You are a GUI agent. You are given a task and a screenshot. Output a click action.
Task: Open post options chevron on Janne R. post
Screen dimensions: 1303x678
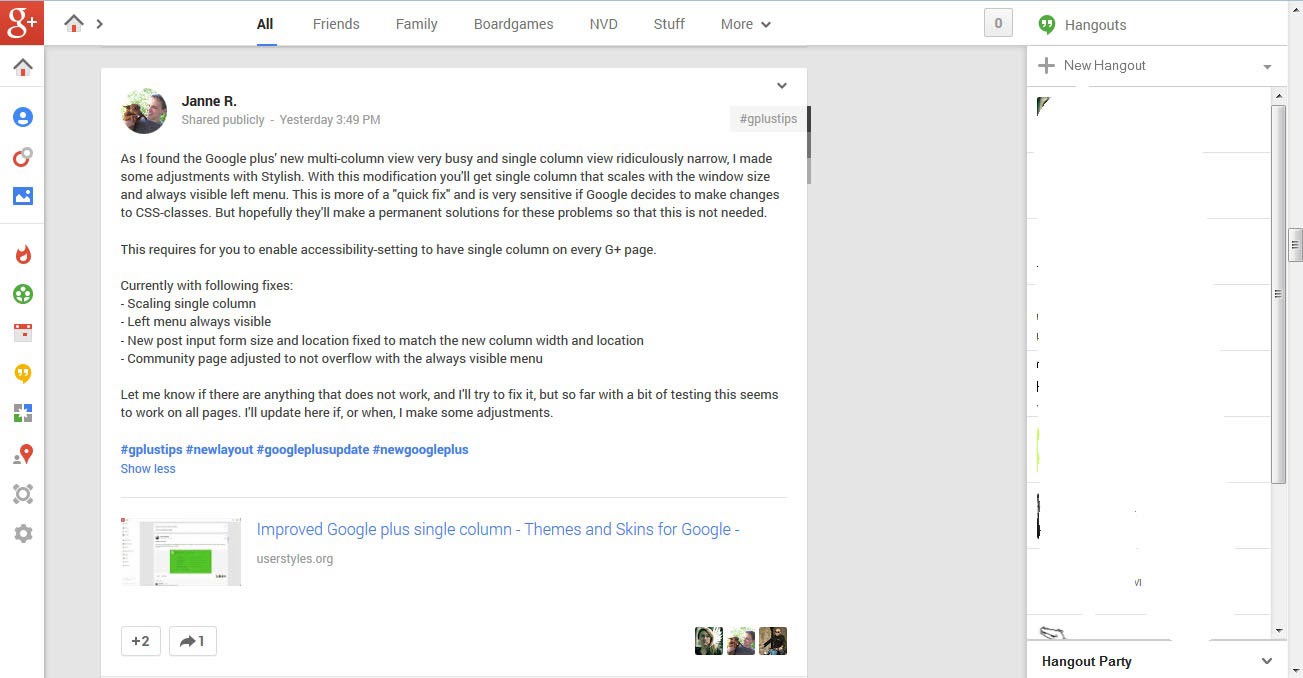782,86
